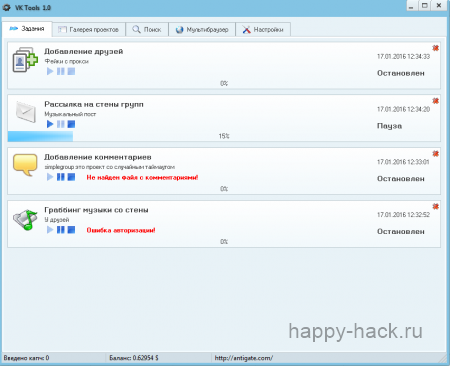The height and width of the screenshot is (366, 450).
Task: Click the VK Tools gear icon in title bar
Action: coord(7,7)
